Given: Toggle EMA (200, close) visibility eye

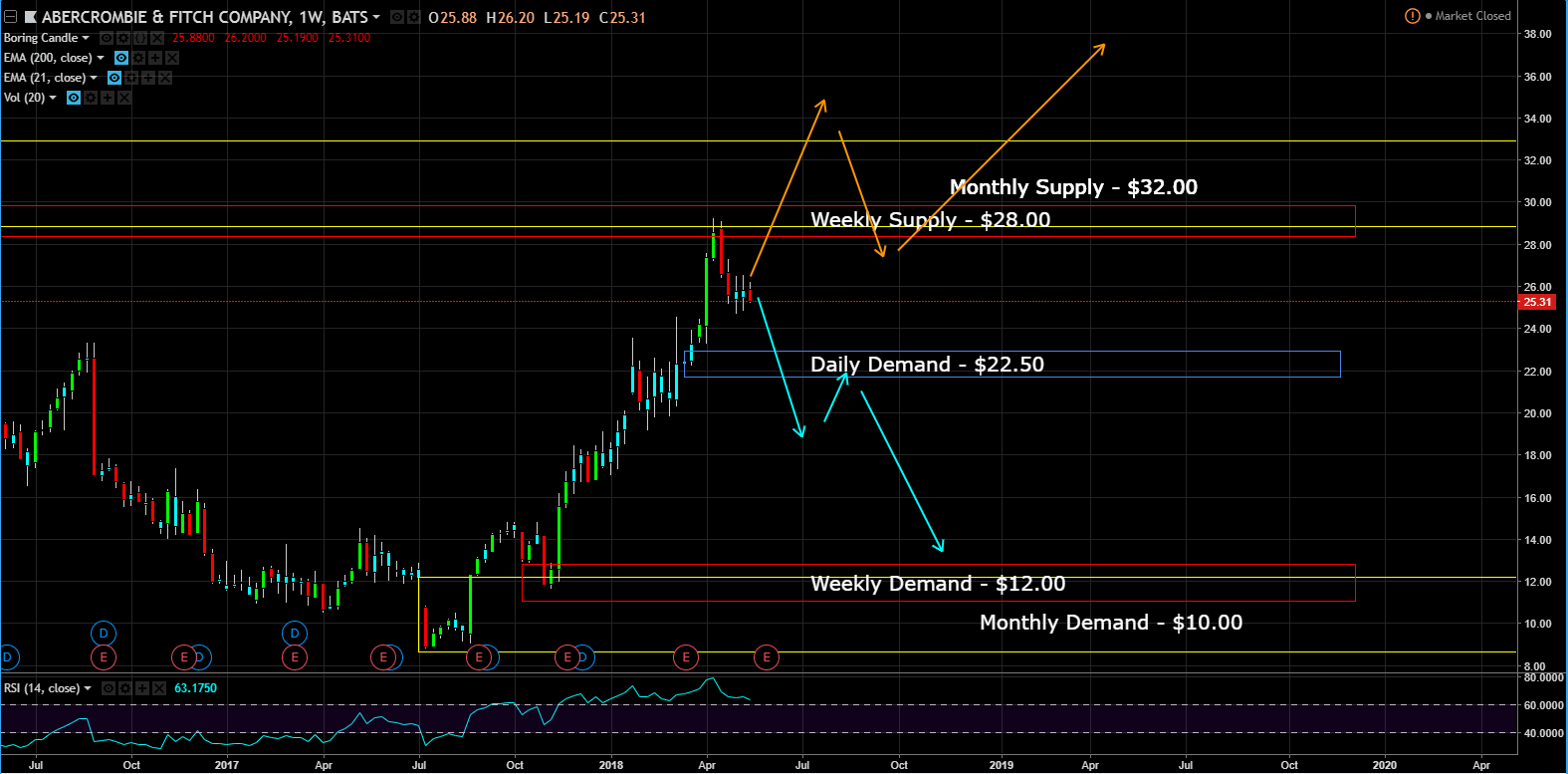Looking at the screenshot, I should point(121,58).
